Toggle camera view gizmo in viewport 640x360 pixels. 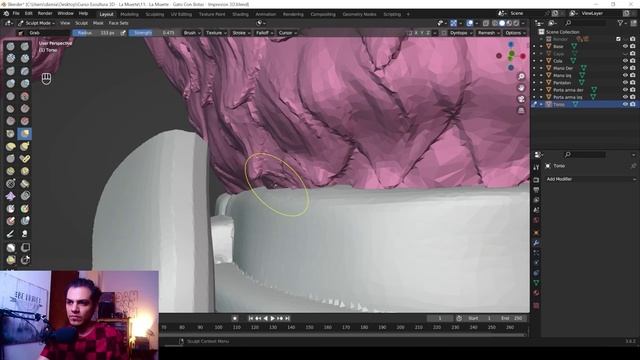(521, 99)
